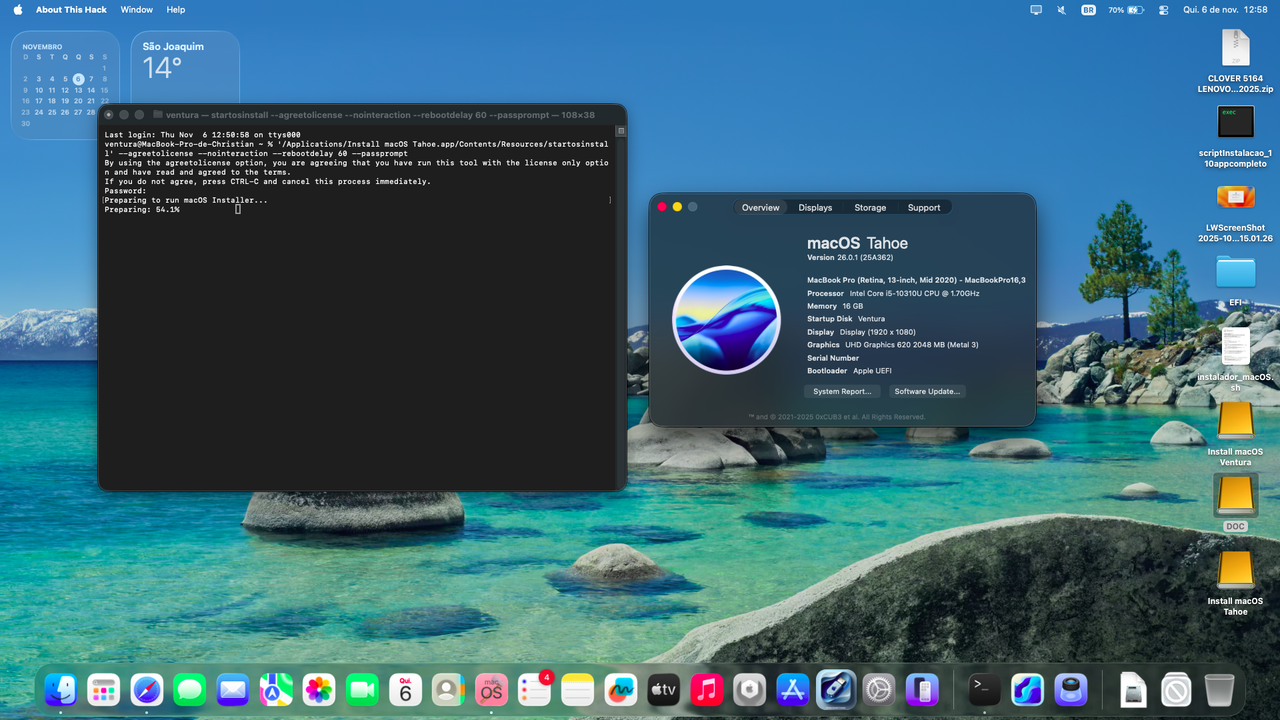Open pink macOS app icon in Dock
The image size is (1280, 720).
pyautogui.click(x=491, y=689)
